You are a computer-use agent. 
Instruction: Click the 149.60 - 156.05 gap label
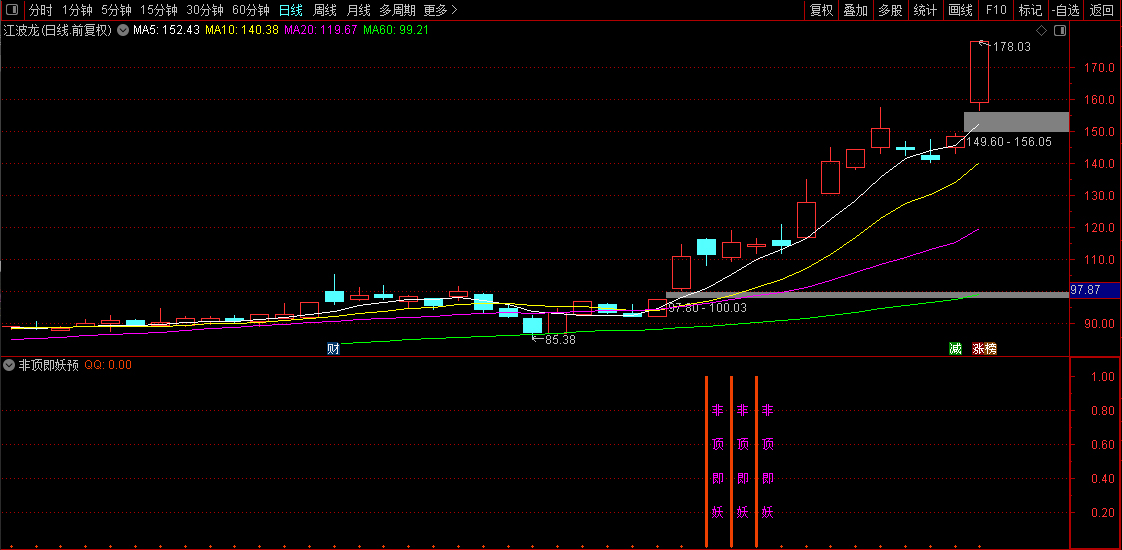coord(1008,142)
